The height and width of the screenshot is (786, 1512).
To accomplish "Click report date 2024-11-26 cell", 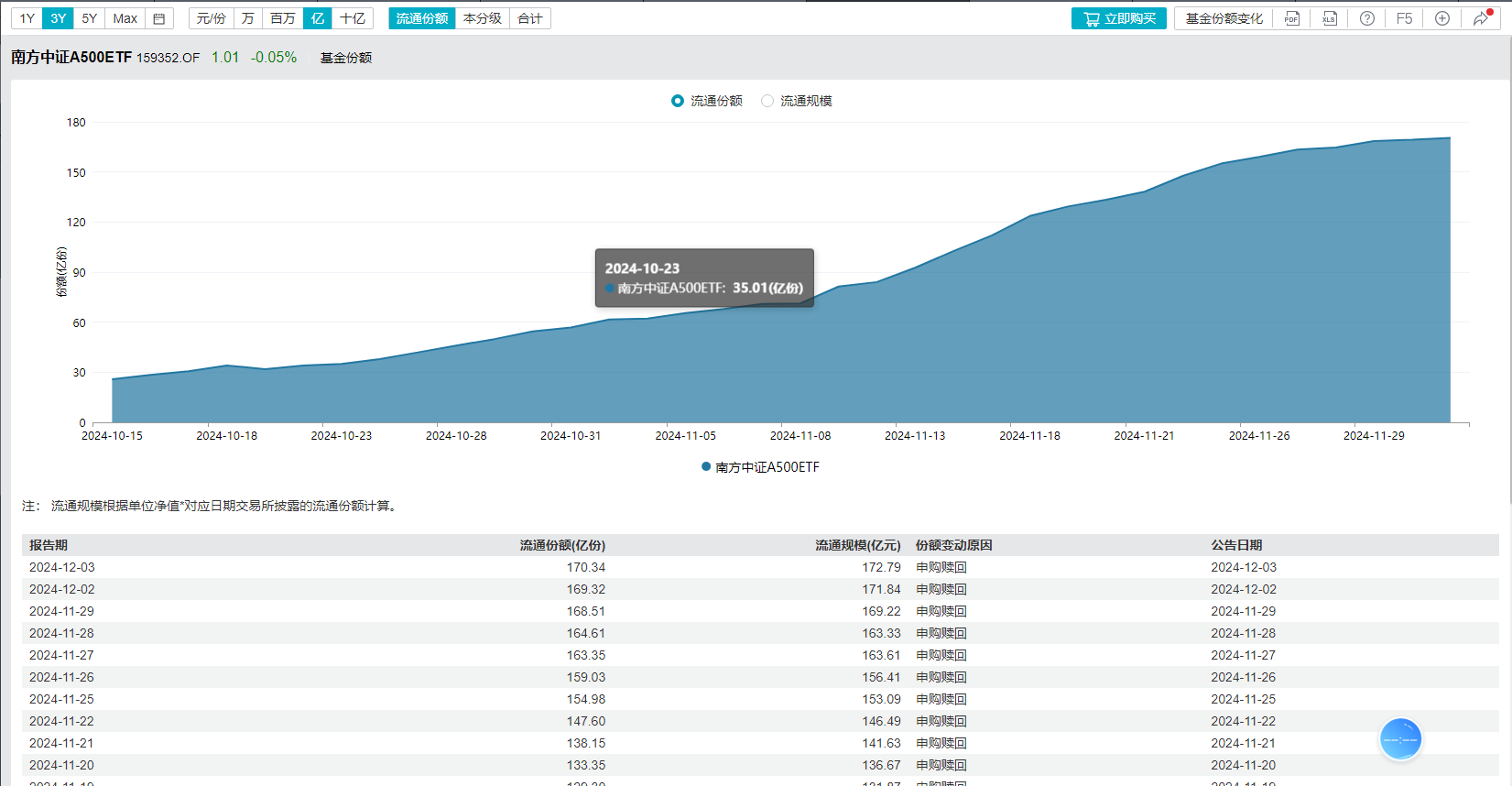I will click(x=62, y=677).
